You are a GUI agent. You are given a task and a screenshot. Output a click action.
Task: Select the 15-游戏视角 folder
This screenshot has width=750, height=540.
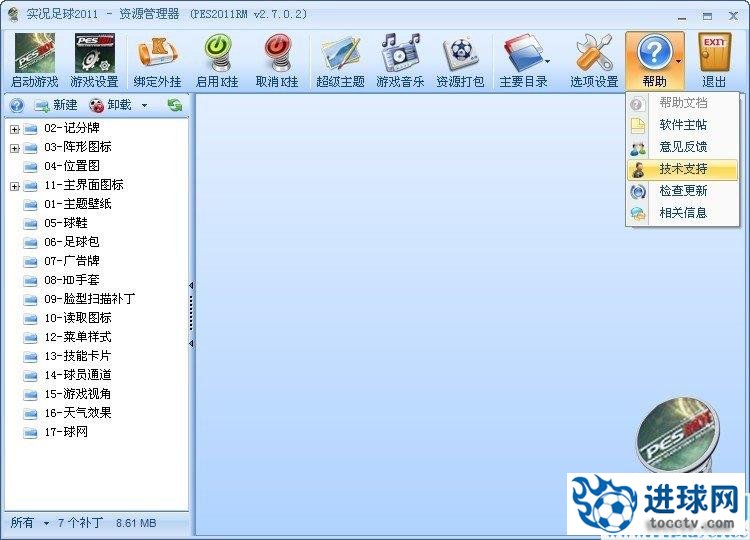pos(77,394)
